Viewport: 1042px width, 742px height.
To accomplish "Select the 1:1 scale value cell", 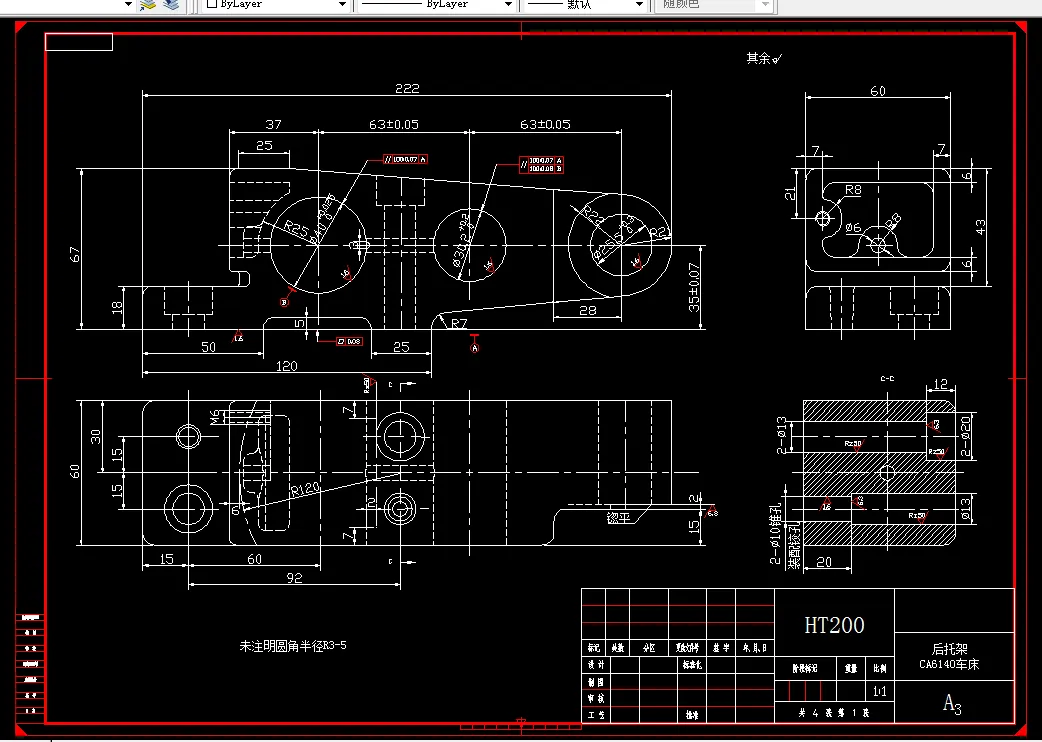I will (x=880, y=692).
